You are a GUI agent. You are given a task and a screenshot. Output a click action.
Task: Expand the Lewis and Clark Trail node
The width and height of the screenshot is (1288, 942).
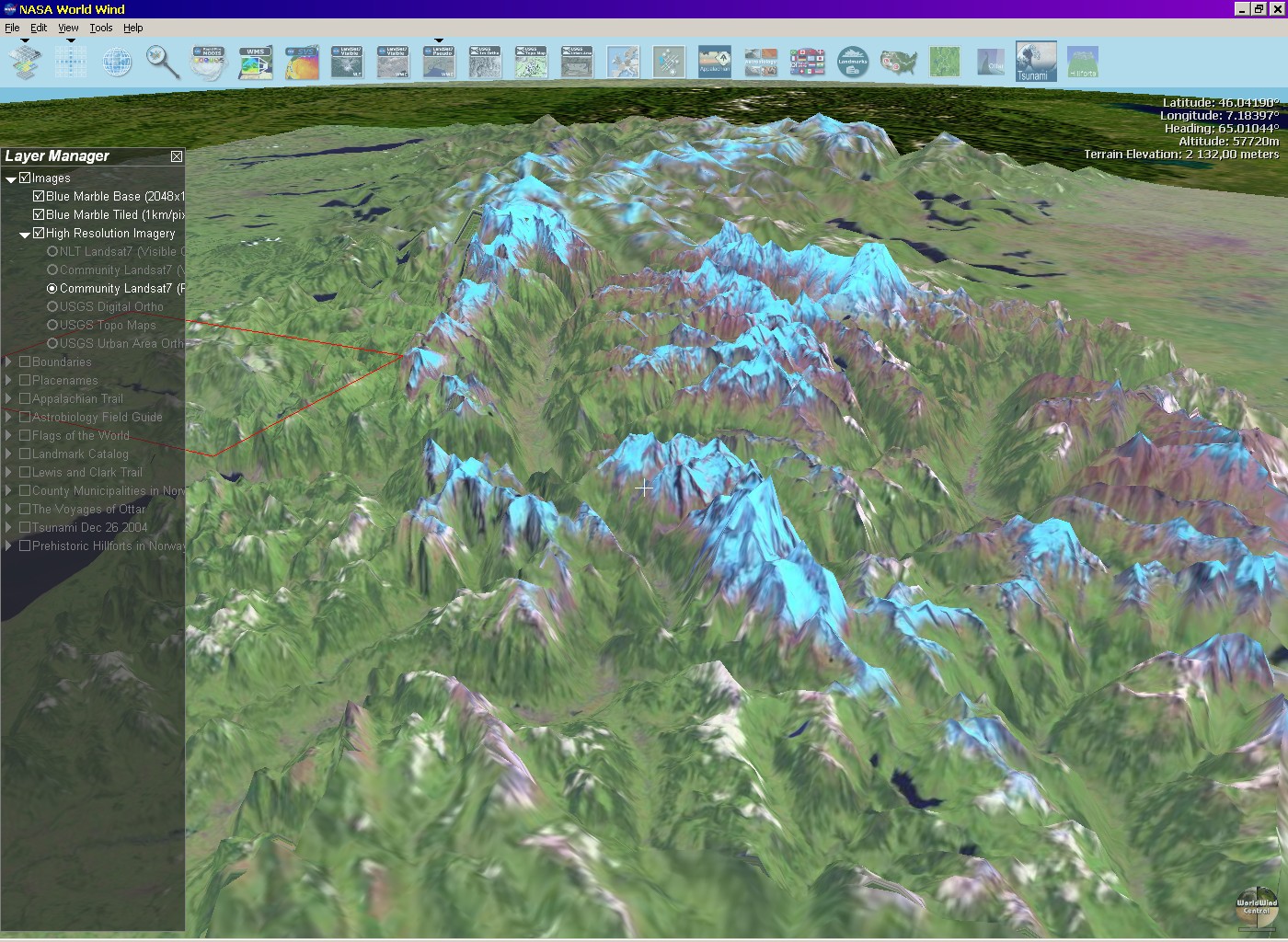(9, 472)
